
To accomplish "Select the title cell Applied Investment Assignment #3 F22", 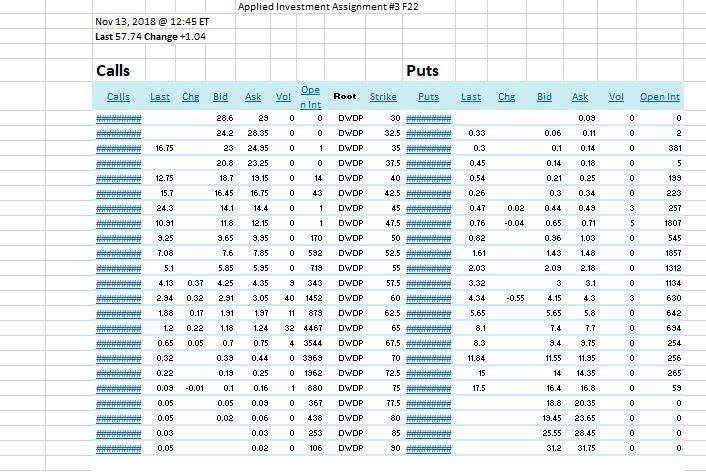I will pyautogui.click(x=328, y=7).
